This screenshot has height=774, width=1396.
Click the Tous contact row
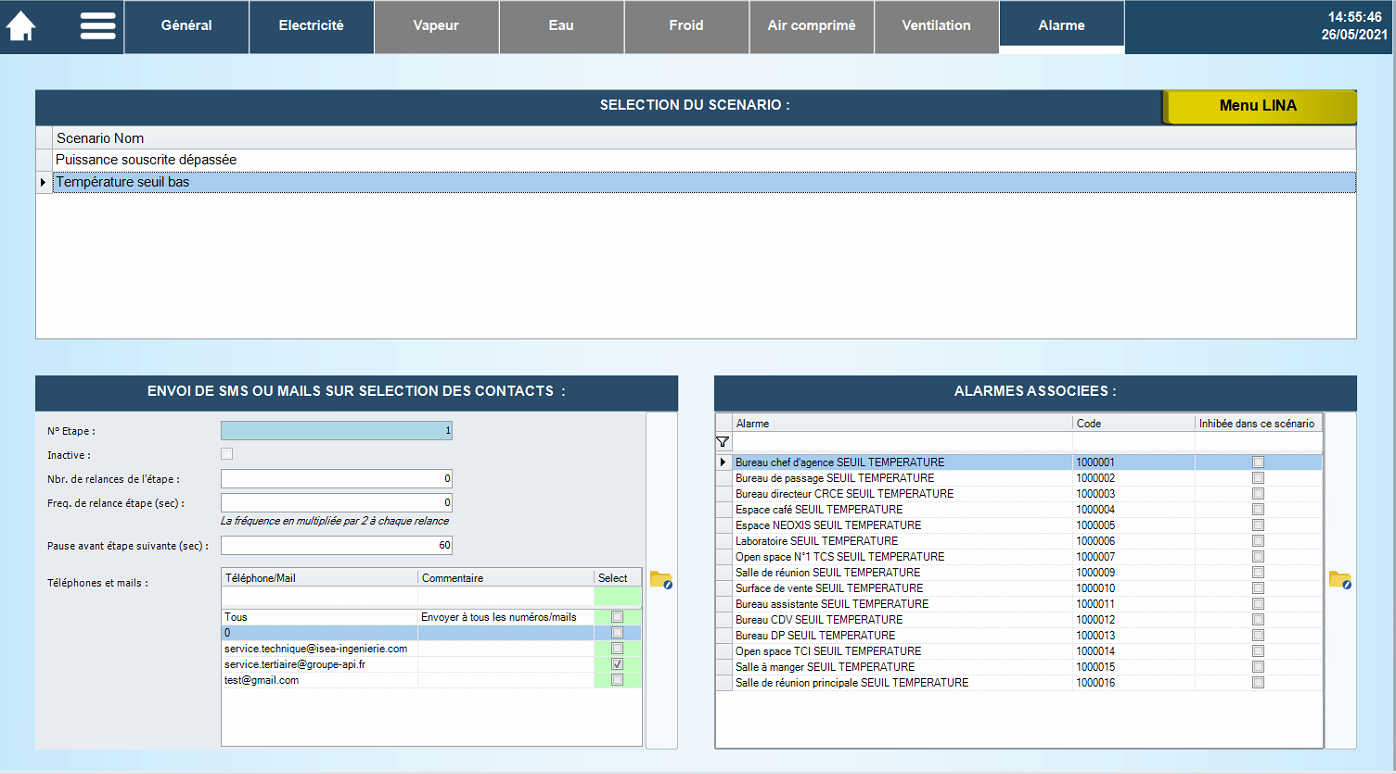(431, 617)
